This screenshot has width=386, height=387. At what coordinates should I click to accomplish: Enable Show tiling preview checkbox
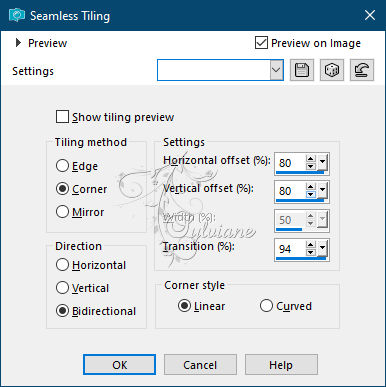tap(62, 117)
